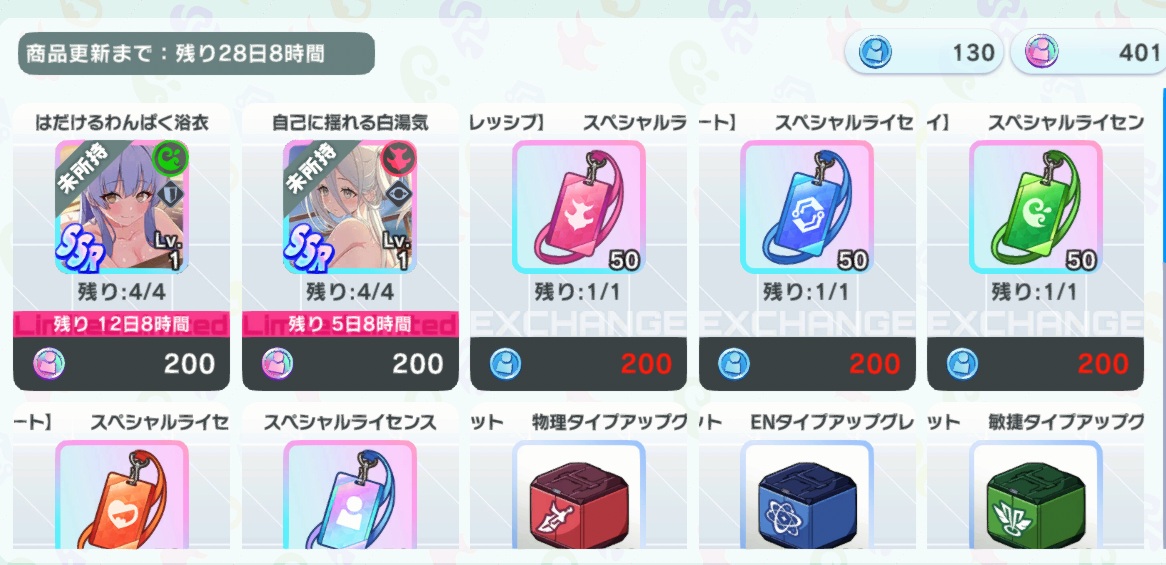Image resolution: width=1166 pixels, height=565 pixels.
Task: Pick the red physical type upgrade cube
Action: coord(579,494)
